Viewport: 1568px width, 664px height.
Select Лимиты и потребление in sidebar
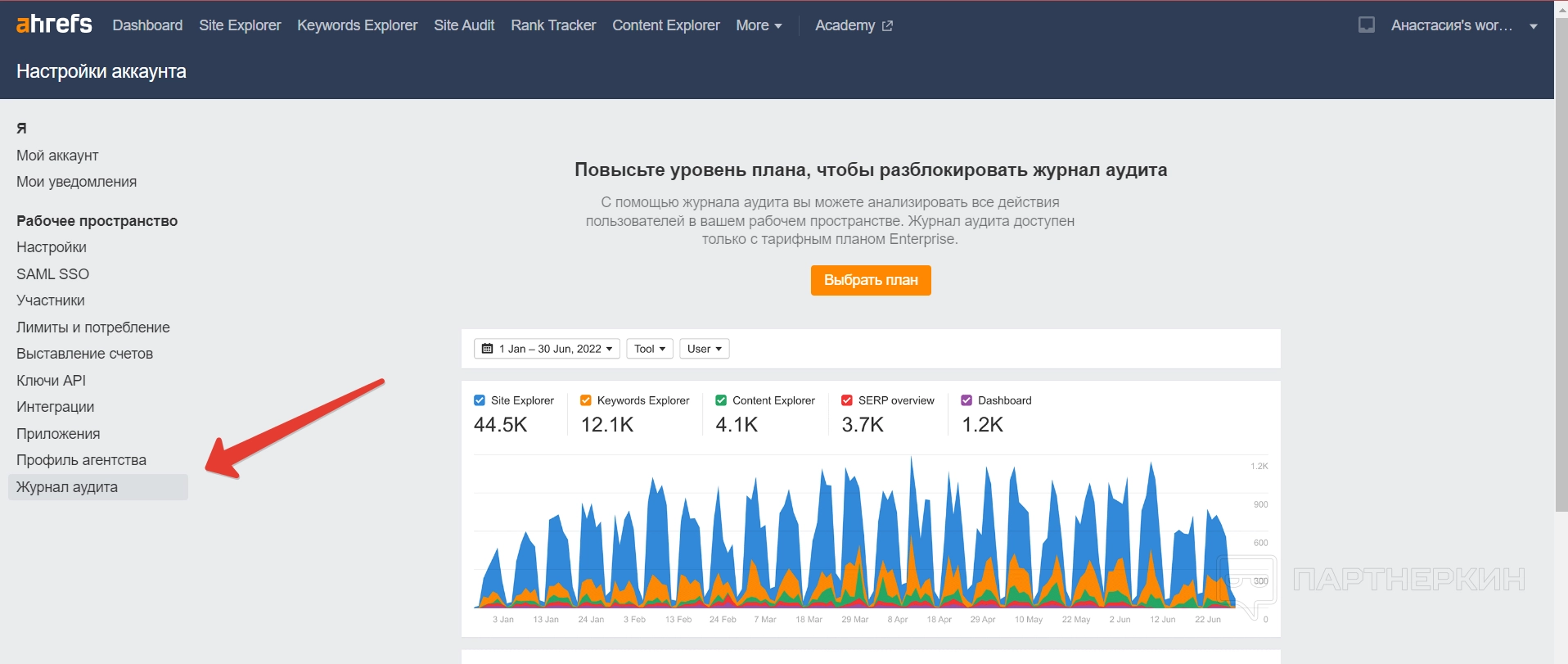click(93, 327)
